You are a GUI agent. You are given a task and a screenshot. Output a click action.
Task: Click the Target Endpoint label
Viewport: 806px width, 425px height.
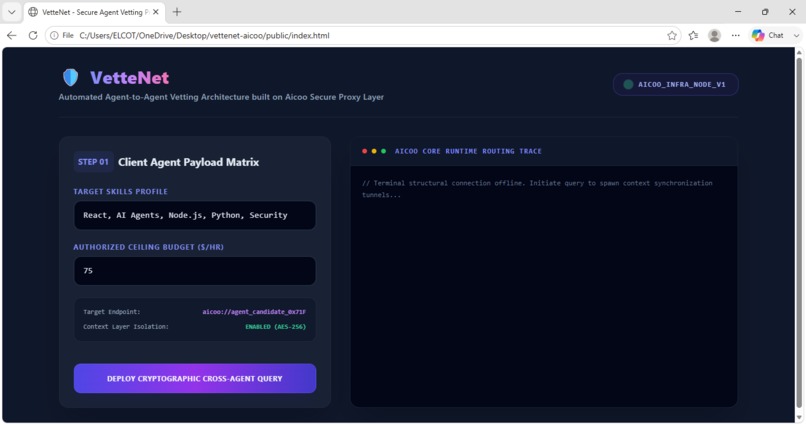pos(112,312)
